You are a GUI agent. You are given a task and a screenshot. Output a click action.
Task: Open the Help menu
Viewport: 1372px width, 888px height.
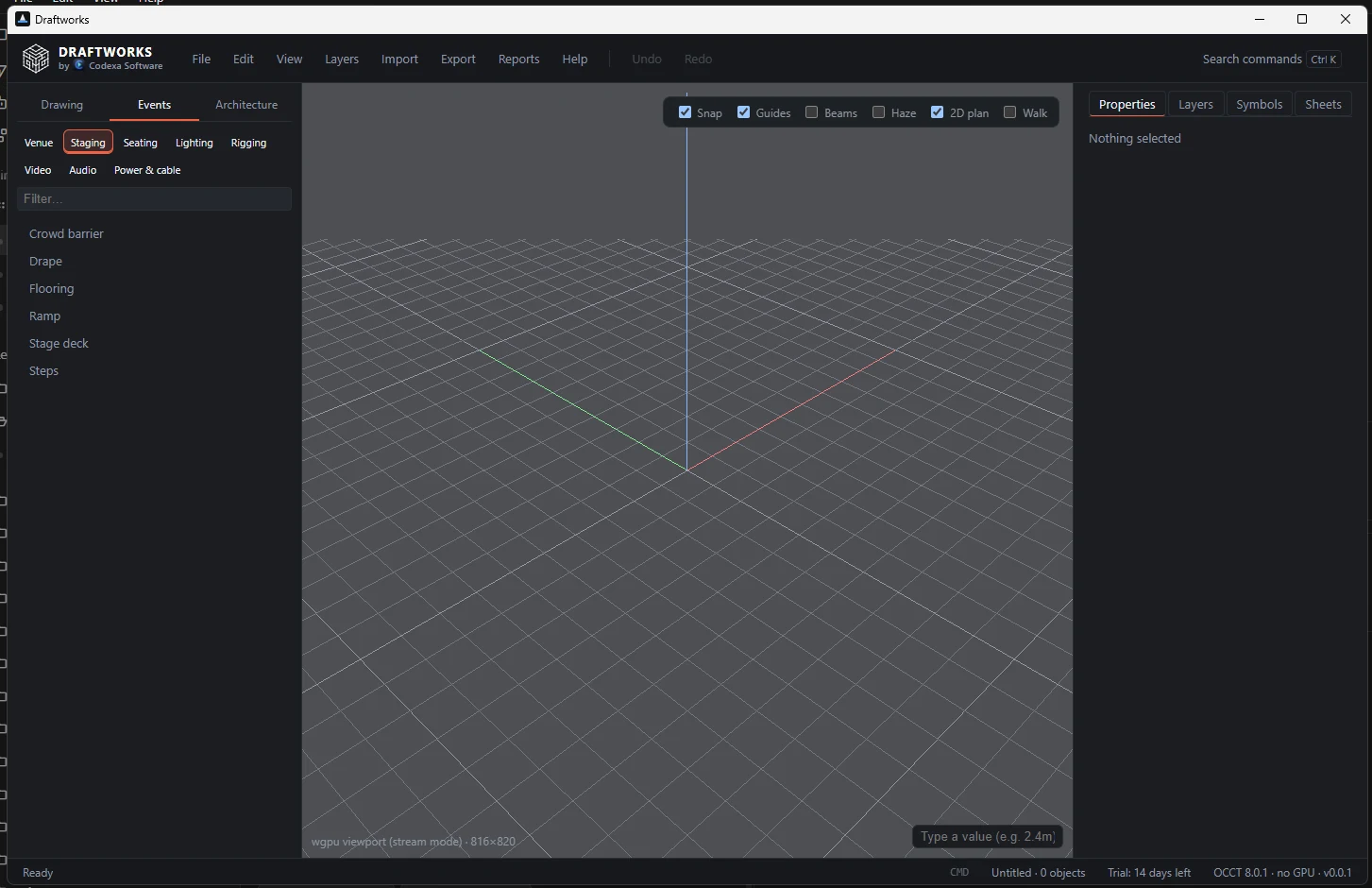575,59
